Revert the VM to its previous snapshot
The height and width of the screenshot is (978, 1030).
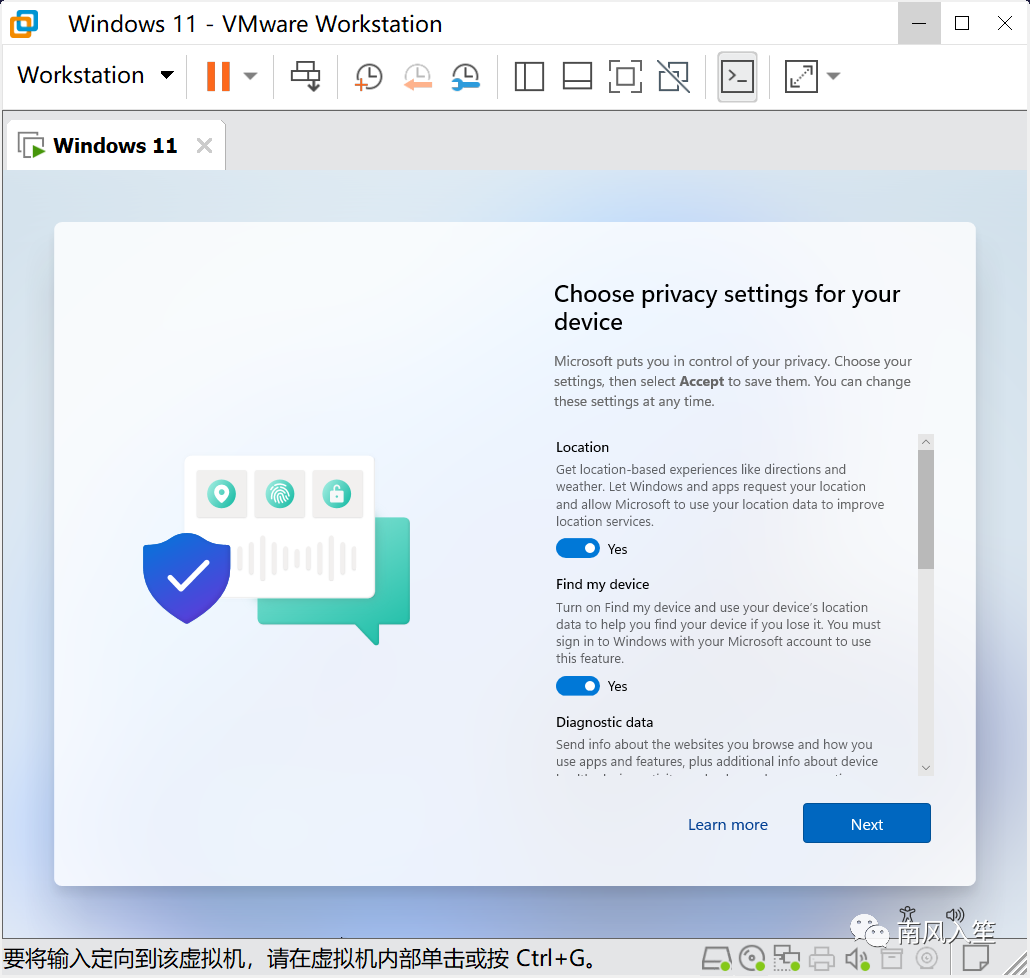tap(418, 77)
